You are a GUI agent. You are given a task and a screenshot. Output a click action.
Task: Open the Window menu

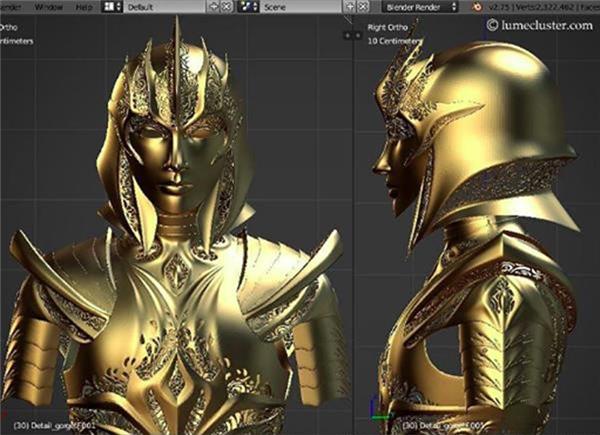[x=49, y=7]
